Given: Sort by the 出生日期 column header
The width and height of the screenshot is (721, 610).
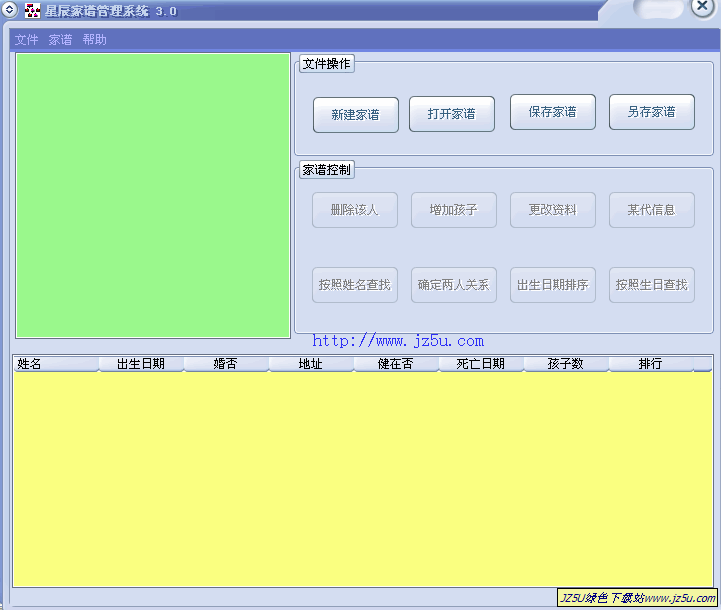Looking at the screenshot, I should pyautogui.click(x=141, y=364).
